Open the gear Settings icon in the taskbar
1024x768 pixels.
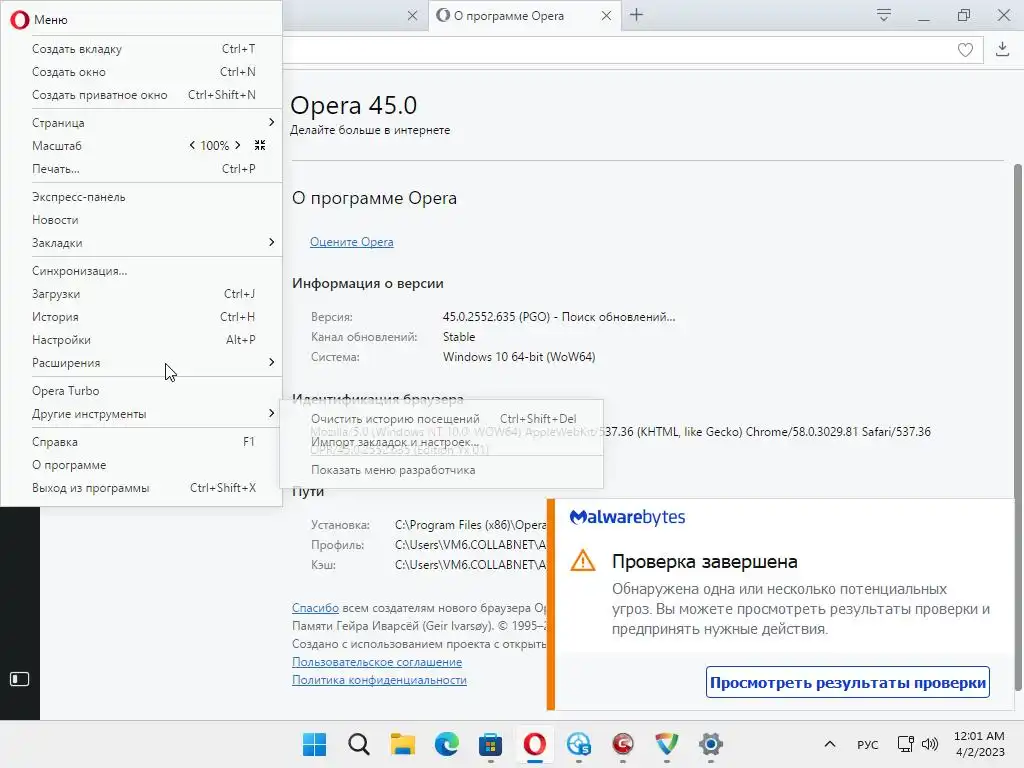pyautogui.click(x=711, y=744)
